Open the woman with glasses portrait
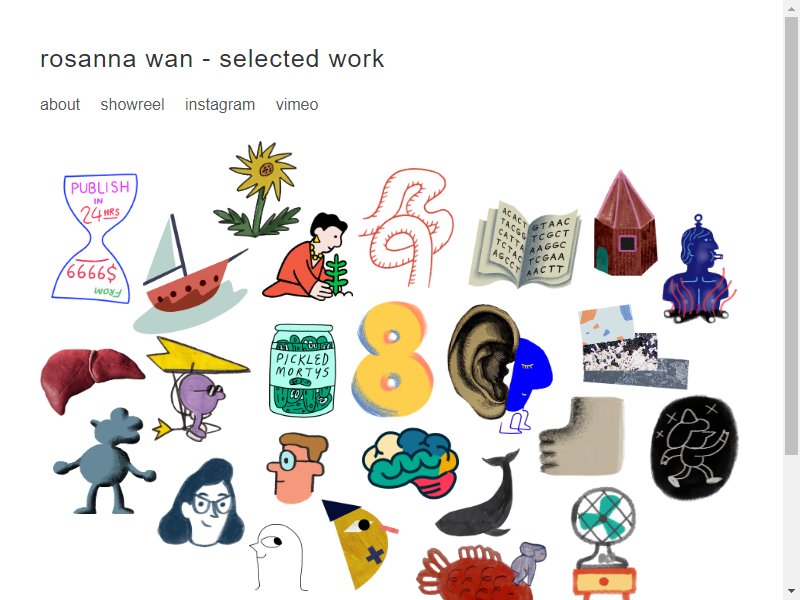 click(x=201, y=503)
